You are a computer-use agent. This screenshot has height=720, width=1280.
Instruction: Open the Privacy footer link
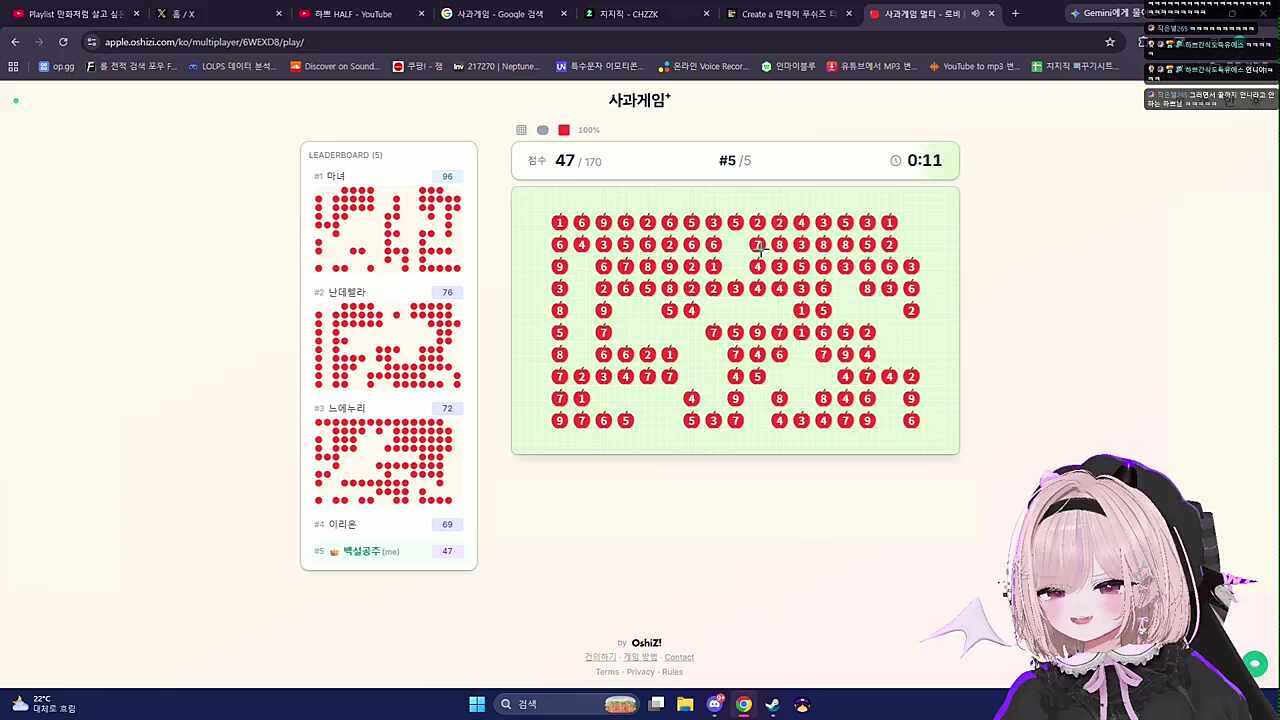(x=640, y=672)
